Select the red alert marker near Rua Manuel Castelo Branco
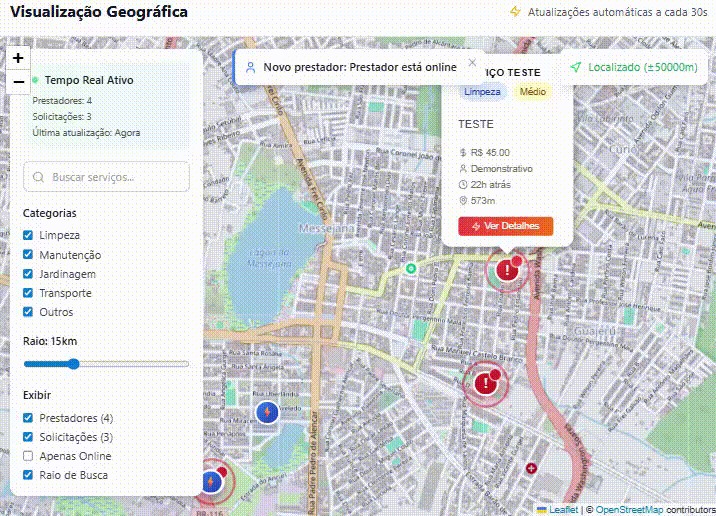Viewport: 716px width, 516px height. point(485,383)
